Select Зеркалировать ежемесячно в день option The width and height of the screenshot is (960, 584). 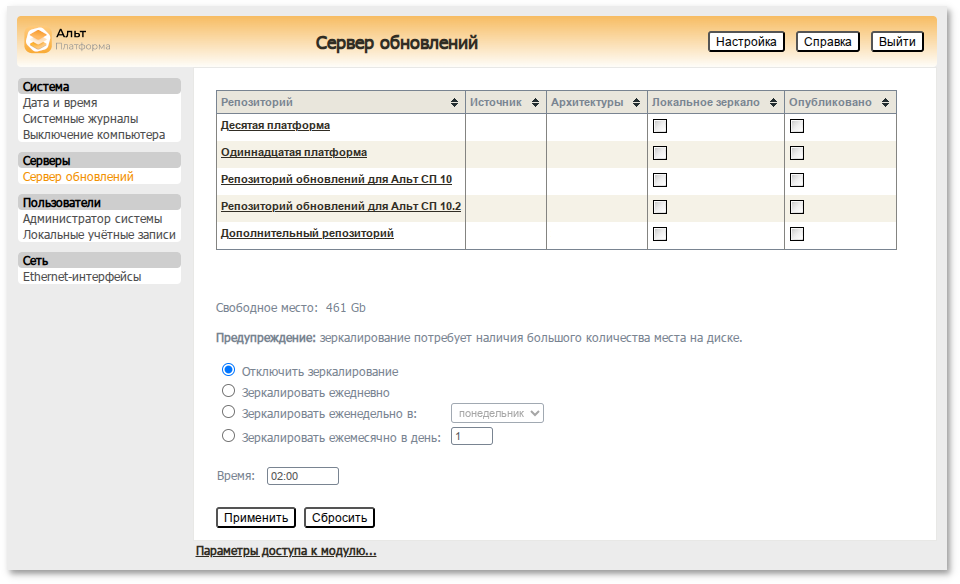pos(228,434)
